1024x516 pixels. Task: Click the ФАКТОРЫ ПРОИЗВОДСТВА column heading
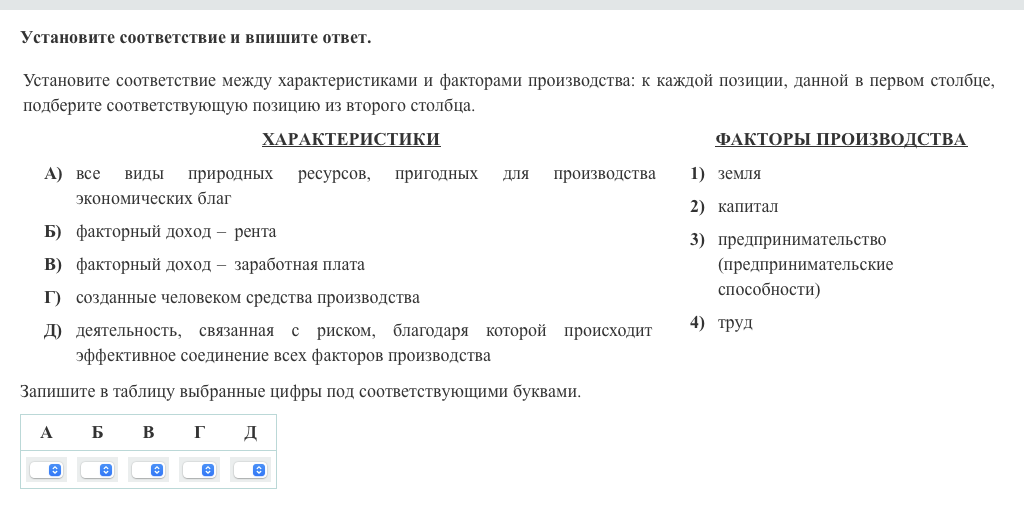click(x=840, y=140)
